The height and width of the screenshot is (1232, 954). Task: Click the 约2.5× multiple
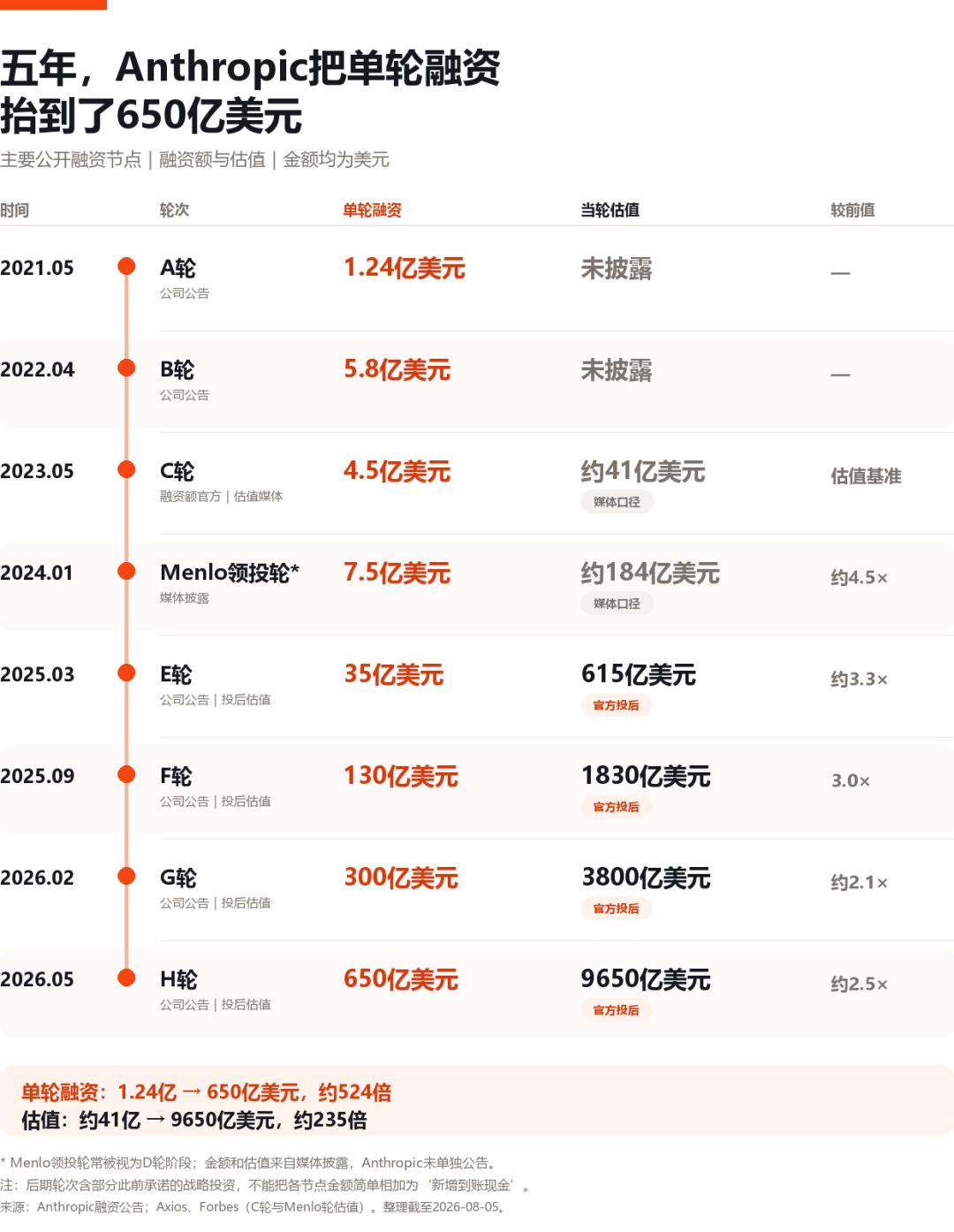pyautogui.click(x=859, y=985)
